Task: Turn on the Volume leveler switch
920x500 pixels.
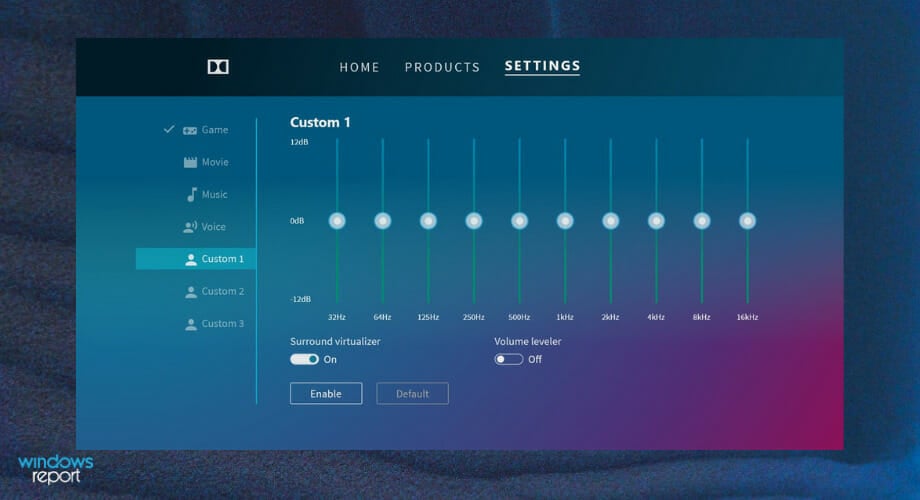Action: 509,359
